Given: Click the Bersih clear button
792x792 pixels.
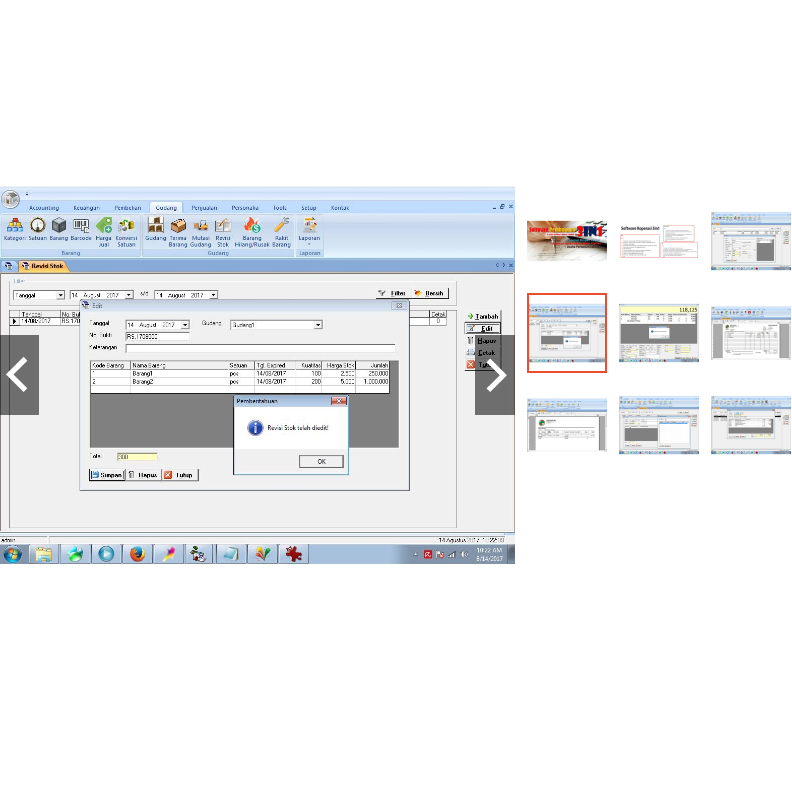Looking at the screenshot, I should pos(430,293).
